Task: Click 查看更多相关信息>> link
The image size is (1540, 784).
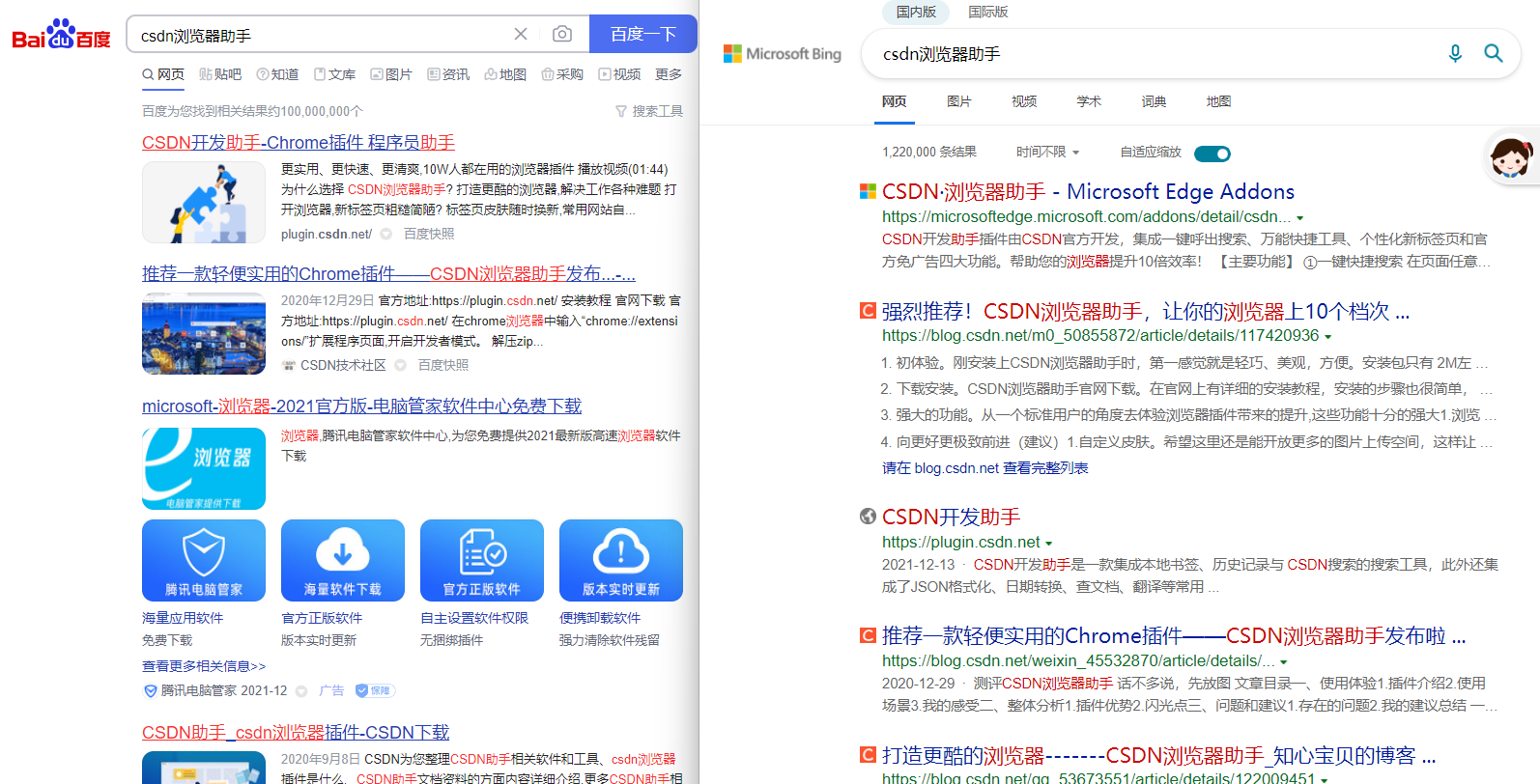Action: click(204, 666)
